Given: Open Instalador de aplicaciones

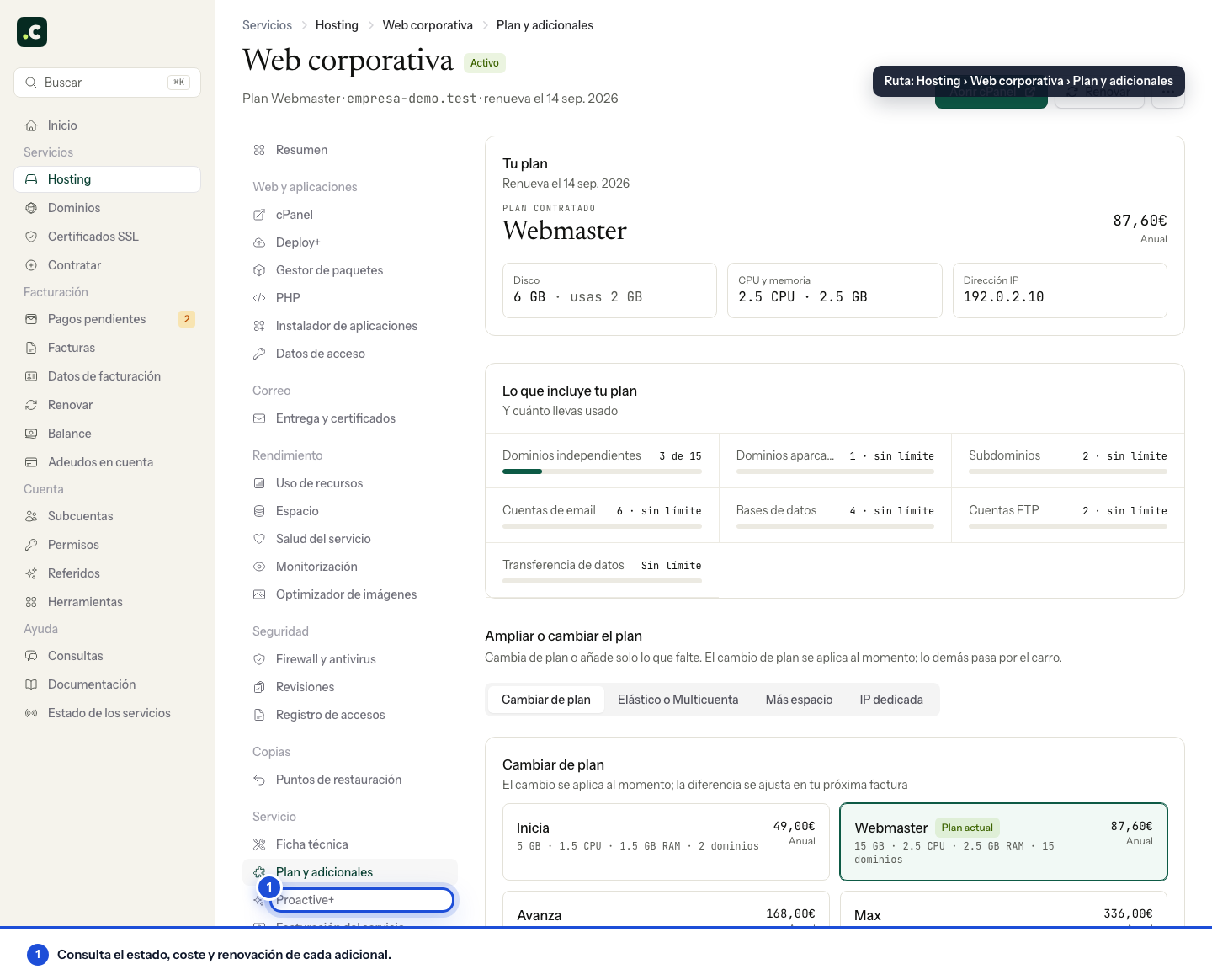Looking at the screenshot, I should tap(350, 326).
